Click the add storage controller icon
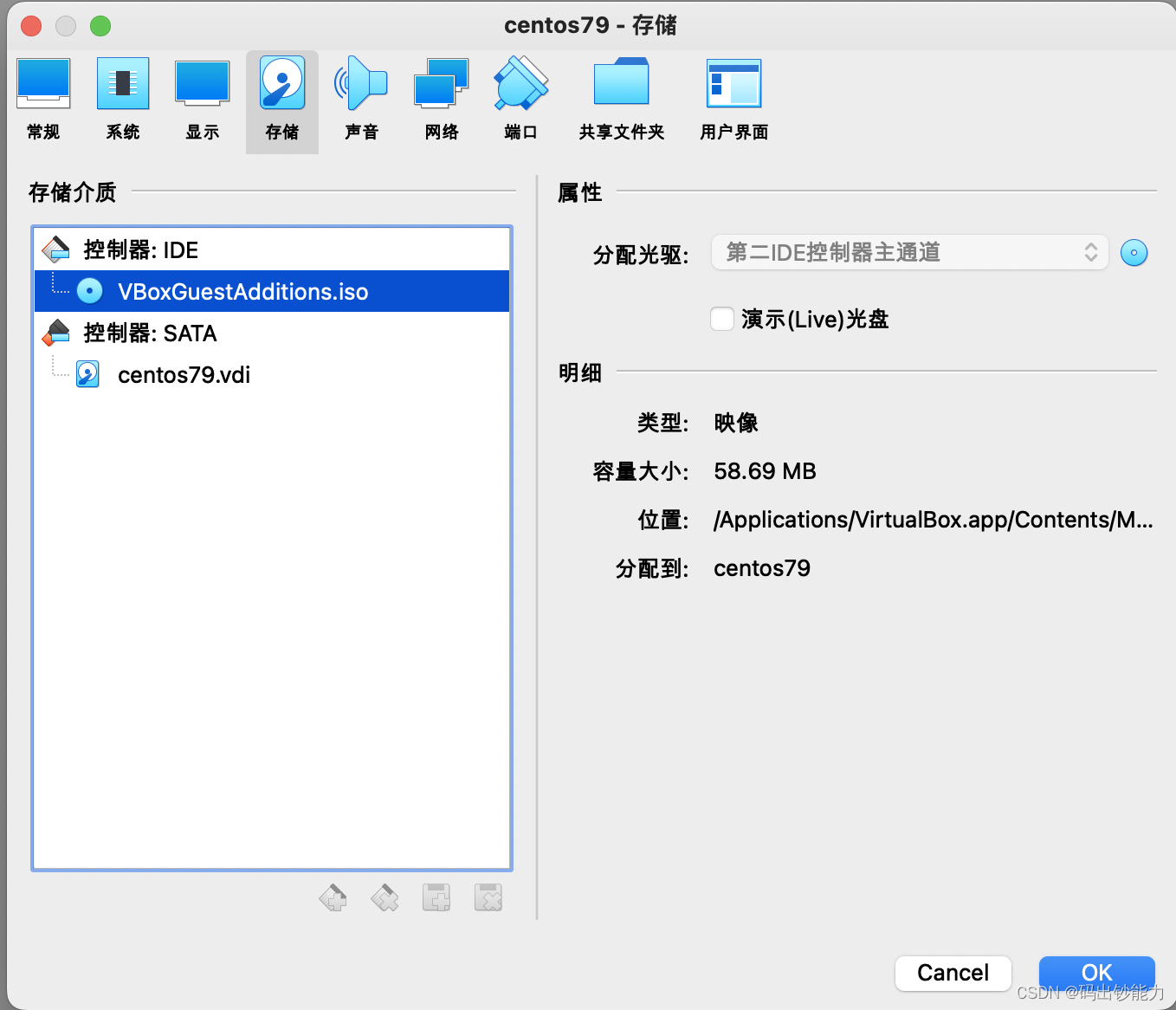Viewport: 1176px width, 1010px height. (333, 898)
